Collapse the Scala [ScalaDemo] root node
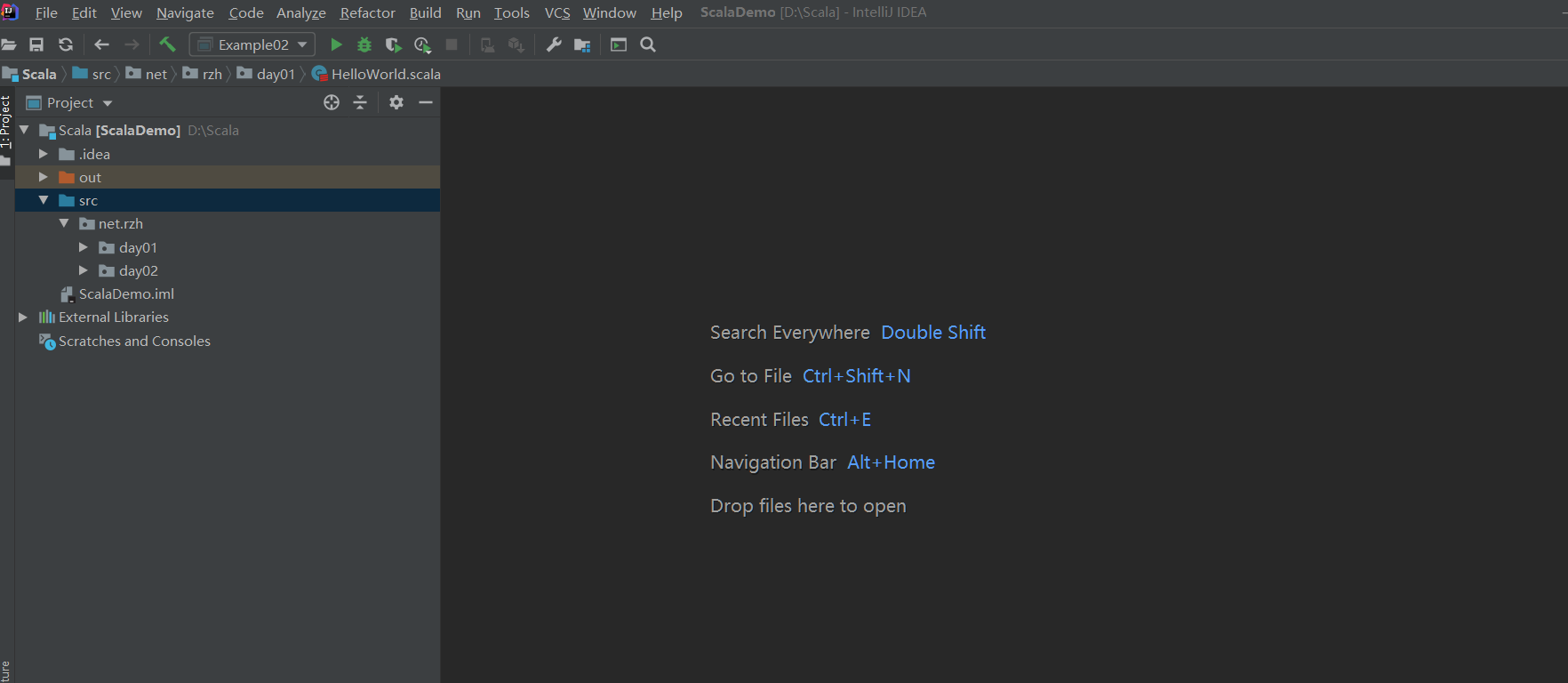 pos(24,130)
